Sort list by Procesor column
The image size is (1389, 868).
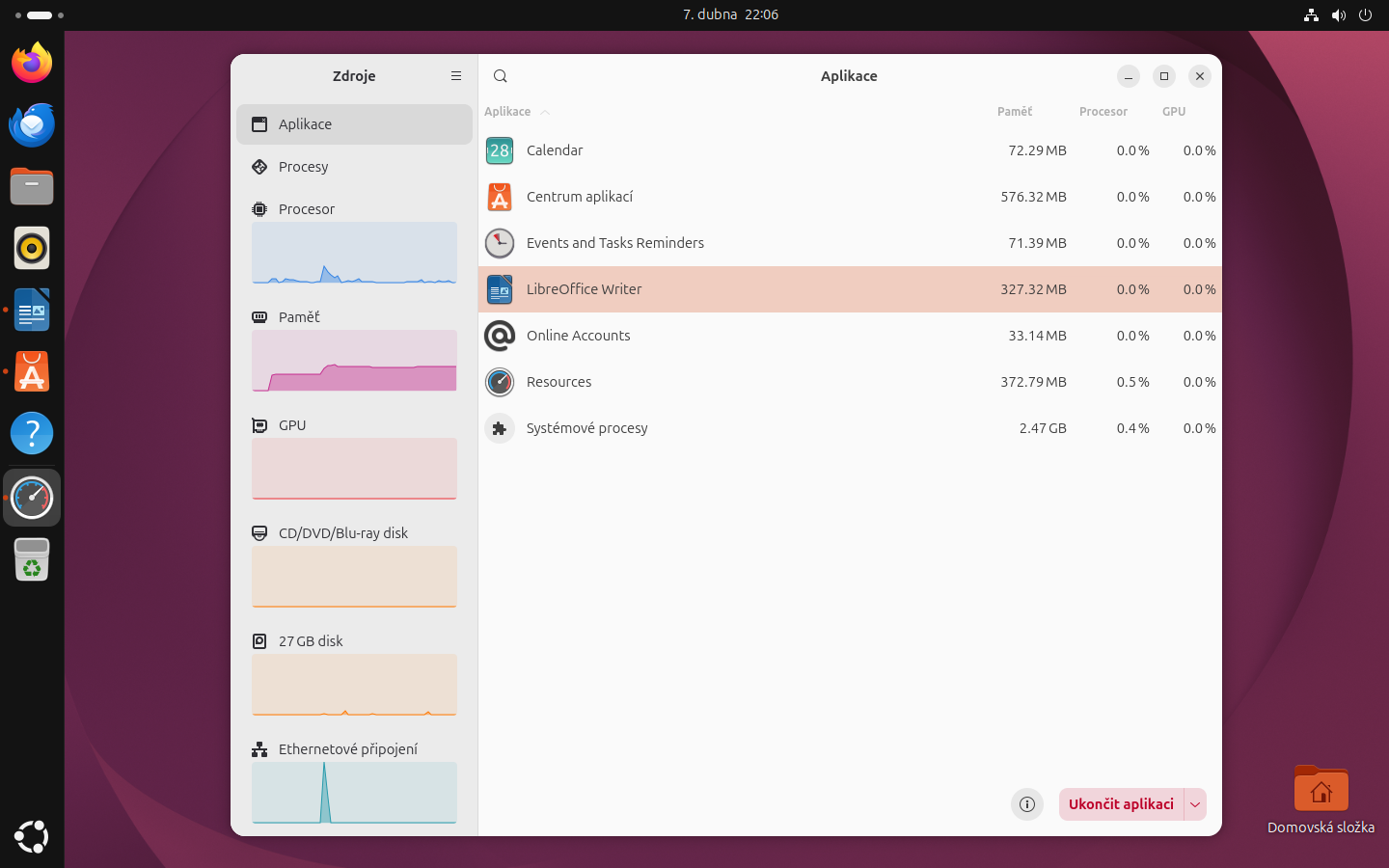[1103, 112]
